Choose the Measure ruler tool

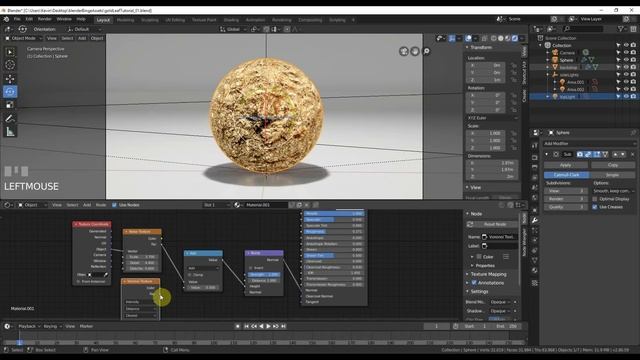click(10, 131)
